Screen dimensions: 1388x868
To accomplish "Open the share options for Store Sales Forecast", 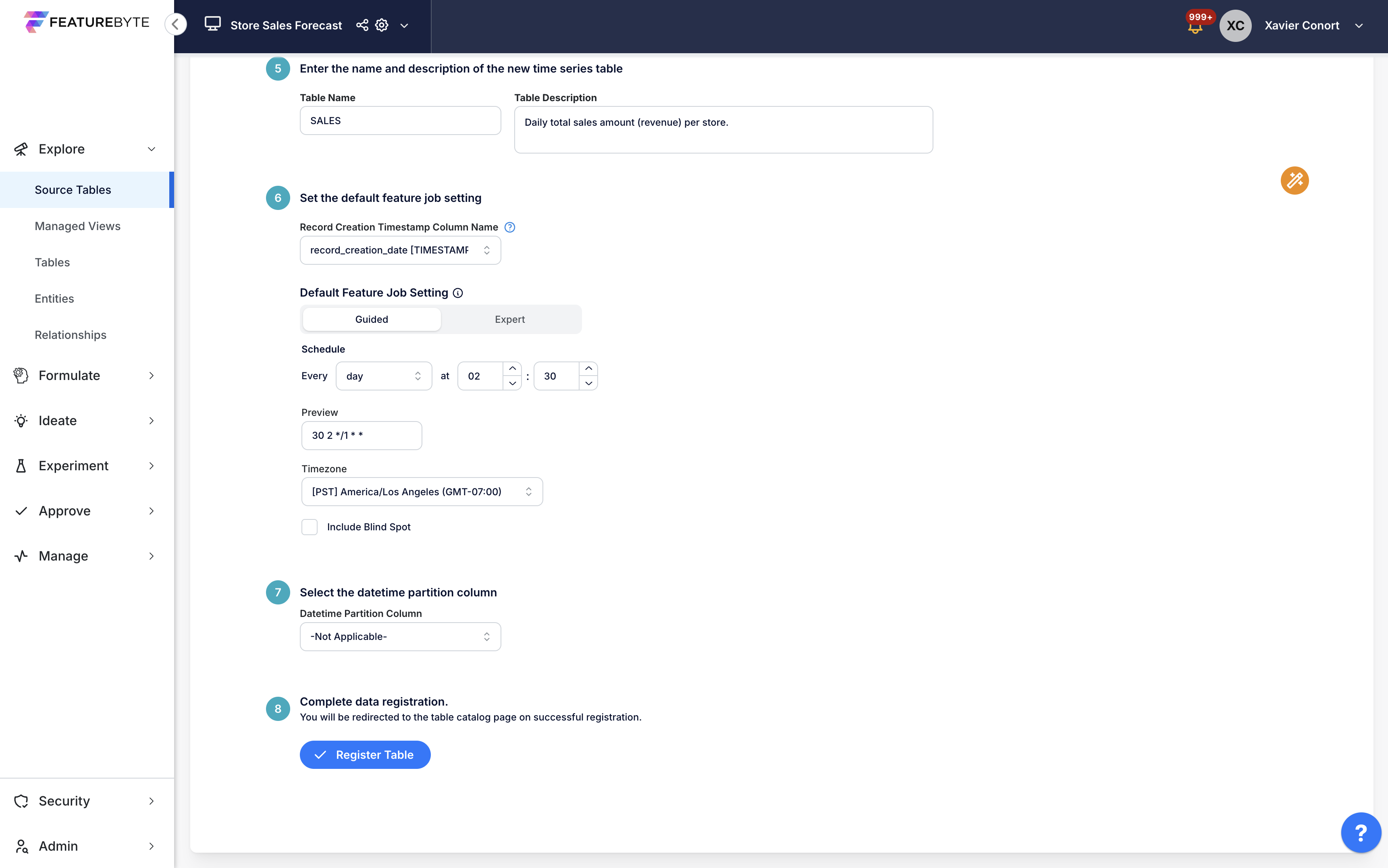I will click(361, 25).
